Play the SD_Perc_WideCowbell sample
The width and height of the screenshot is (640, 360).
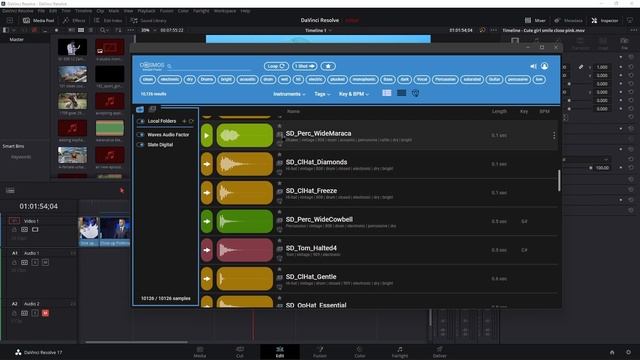207,221
